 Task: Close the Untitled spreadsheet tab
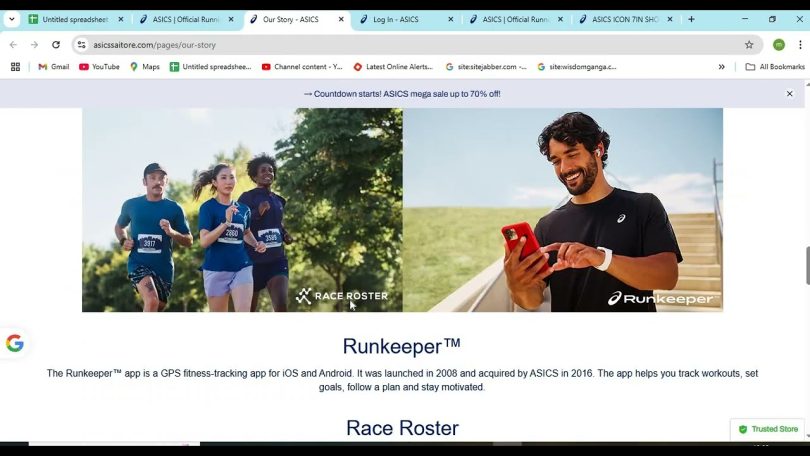(x=121, y=19)
